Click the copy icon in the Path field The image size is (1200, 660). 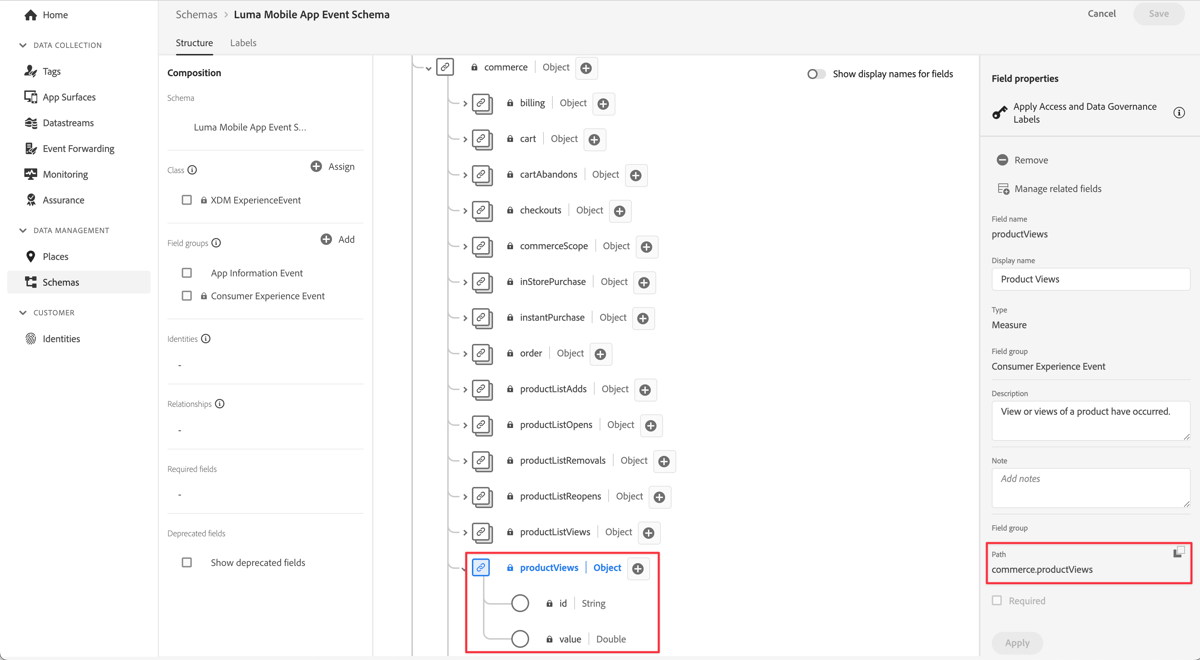click(1176, 551)
